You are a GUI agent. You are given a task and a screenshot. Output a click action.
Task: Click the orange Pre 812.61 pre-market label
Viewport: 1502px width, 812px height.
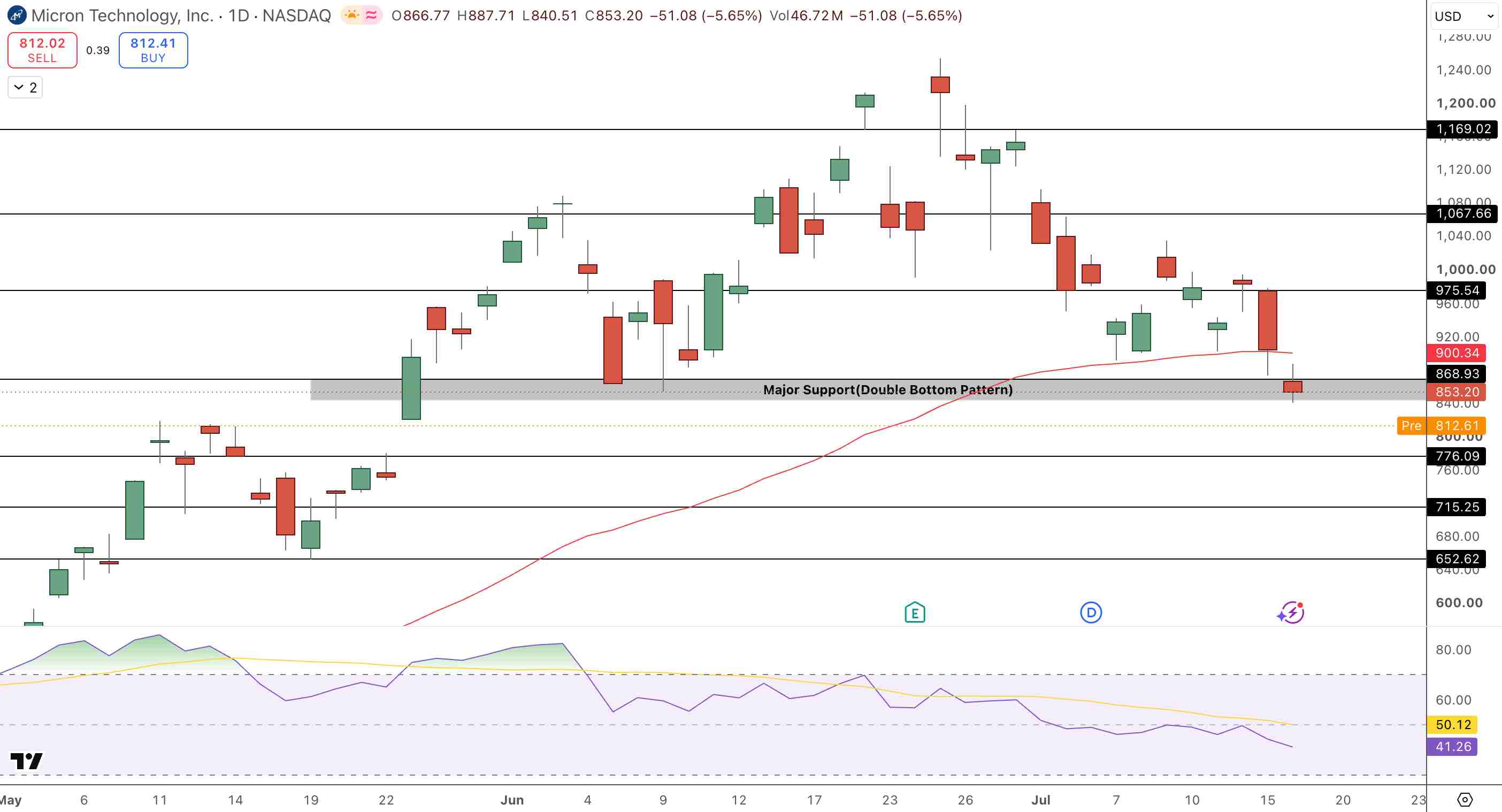click(1441, 426)
